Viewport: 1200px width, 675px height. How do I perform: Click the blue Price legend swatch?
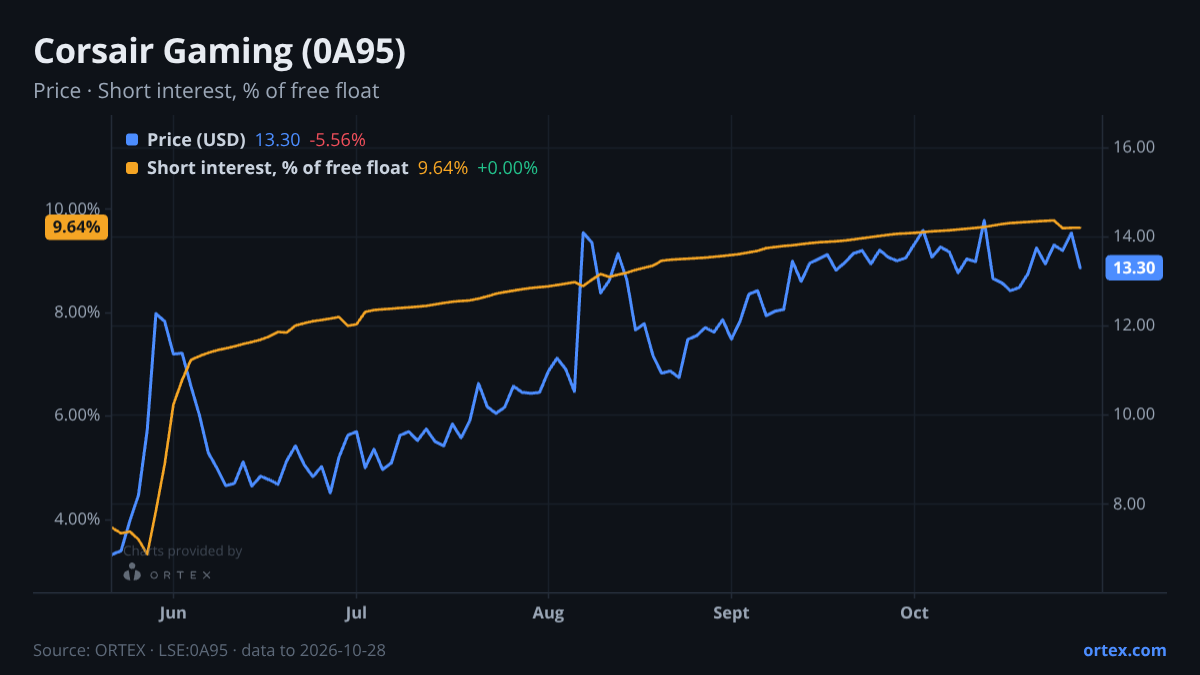tap(132, 140)
